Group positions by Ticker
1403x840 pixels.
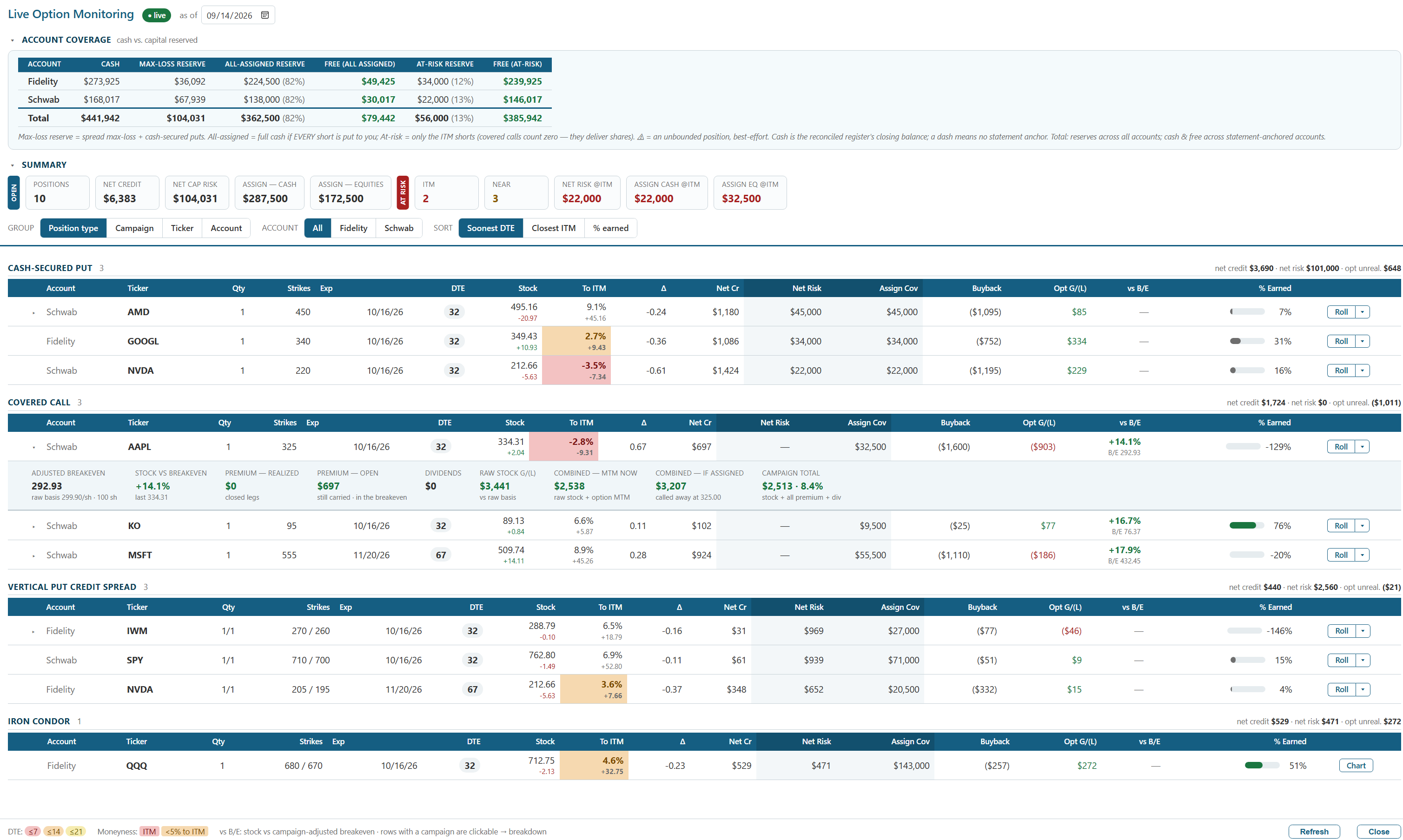pyautogui.click(x=182, y=228)
